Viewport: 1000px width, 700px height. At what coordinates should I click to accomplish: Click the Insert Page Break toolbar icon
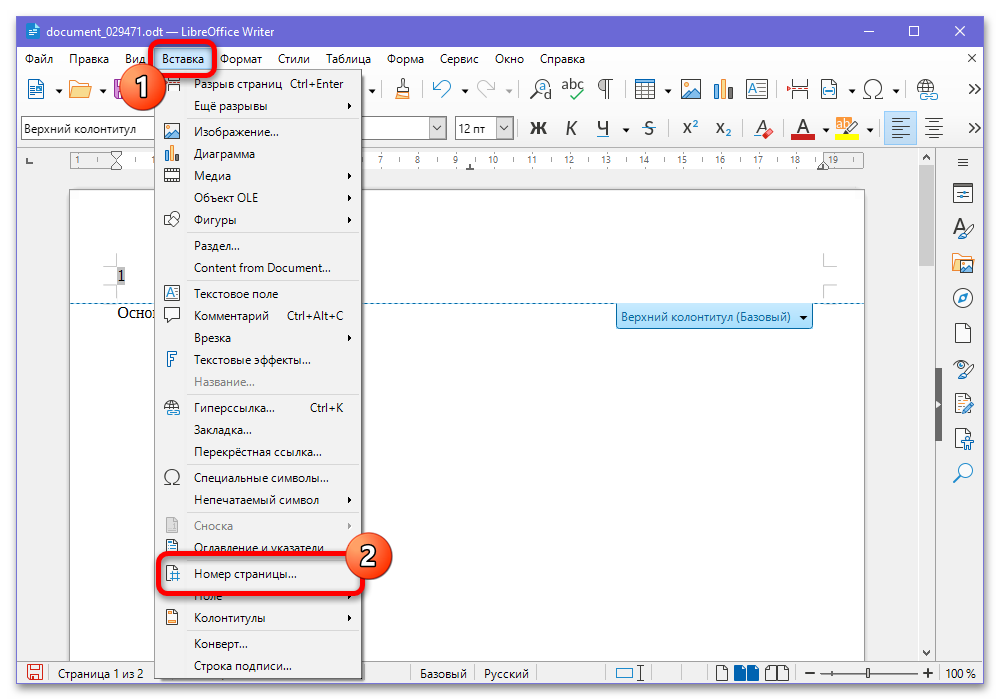pos(797,89)
